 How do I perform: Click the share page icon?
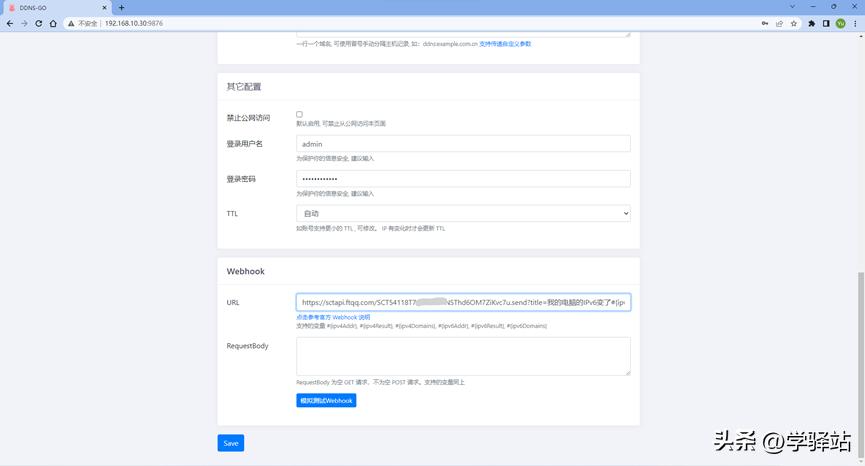(x=779, y=24)
